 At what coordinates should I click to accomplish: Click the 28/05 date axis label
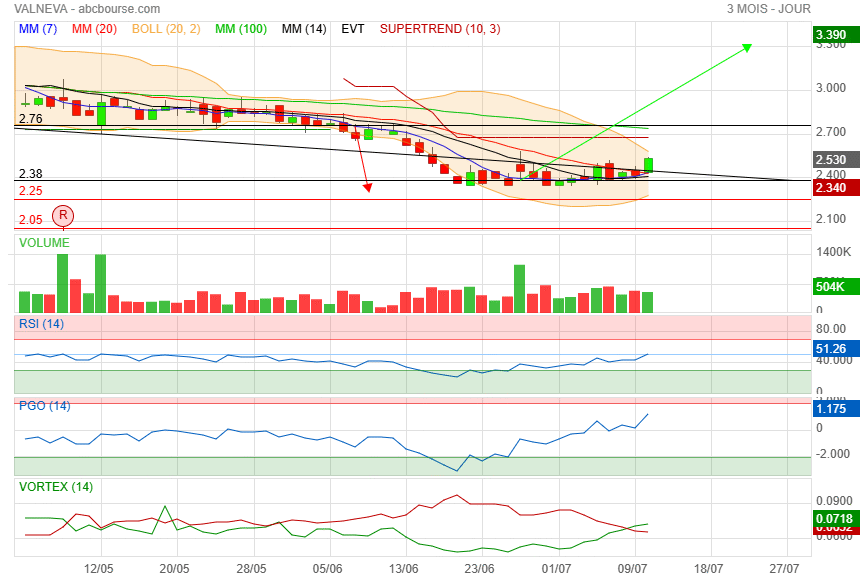pyautogui.click(x=251, y=569)
